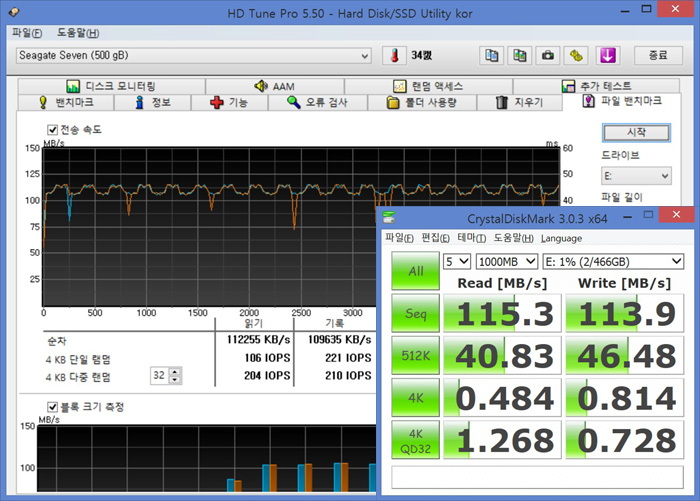Click the 4 KB 단일 랜덤 read value 106 IOPS

tap(267, 358)
